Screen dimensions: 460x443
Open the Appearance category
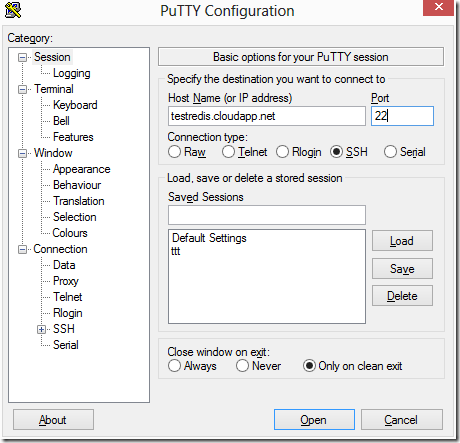(82, 169)
